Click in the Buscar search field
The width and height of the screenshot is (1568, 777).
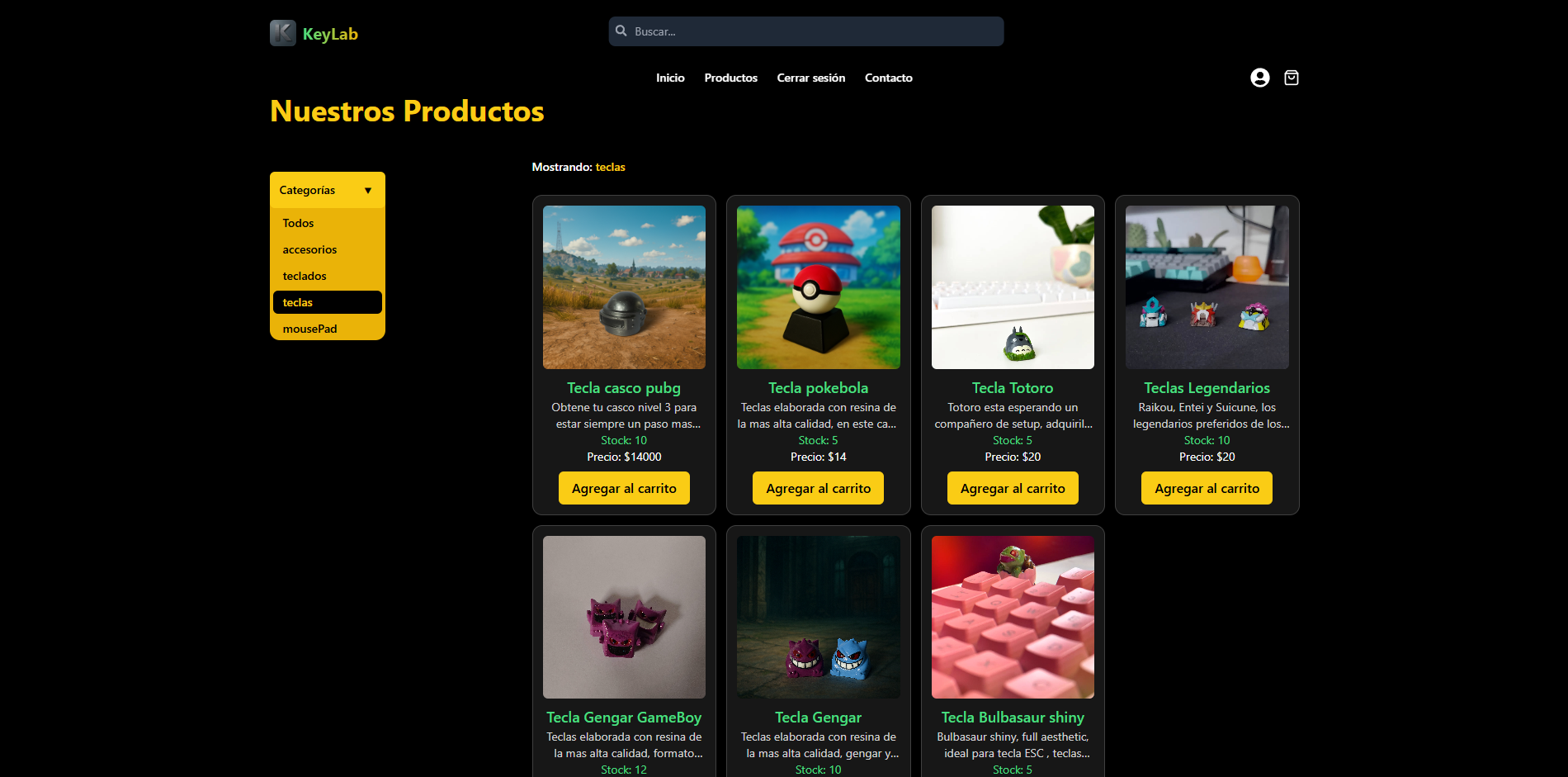click(806, 31)
